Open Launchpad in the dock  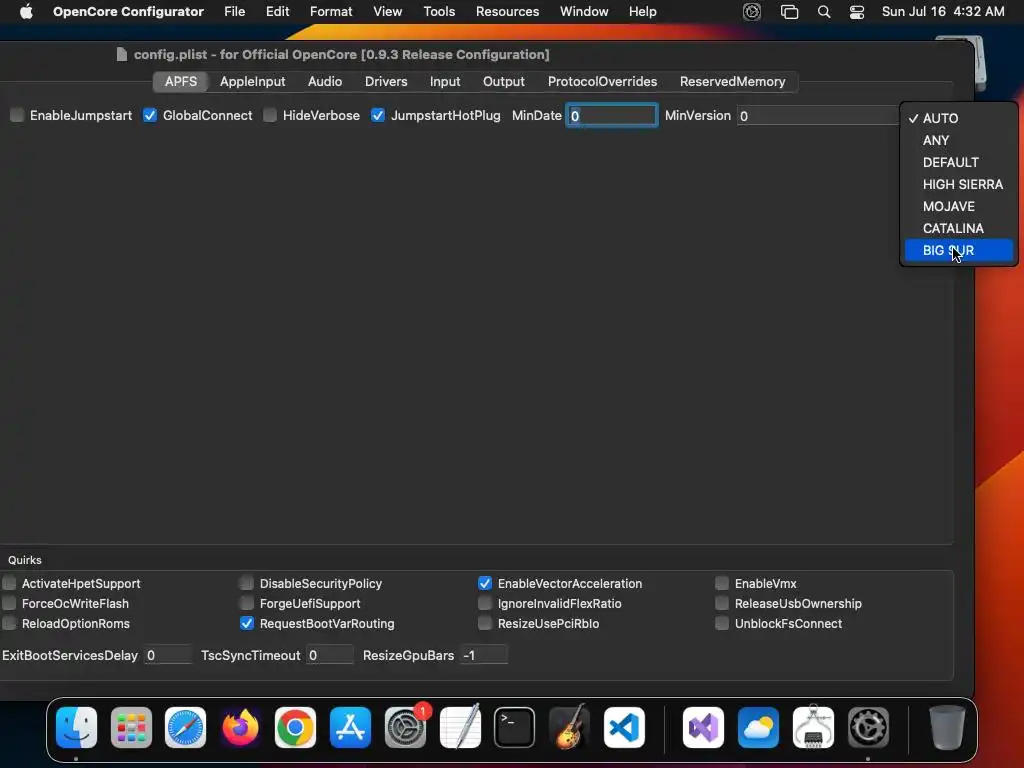click(131, 727)
